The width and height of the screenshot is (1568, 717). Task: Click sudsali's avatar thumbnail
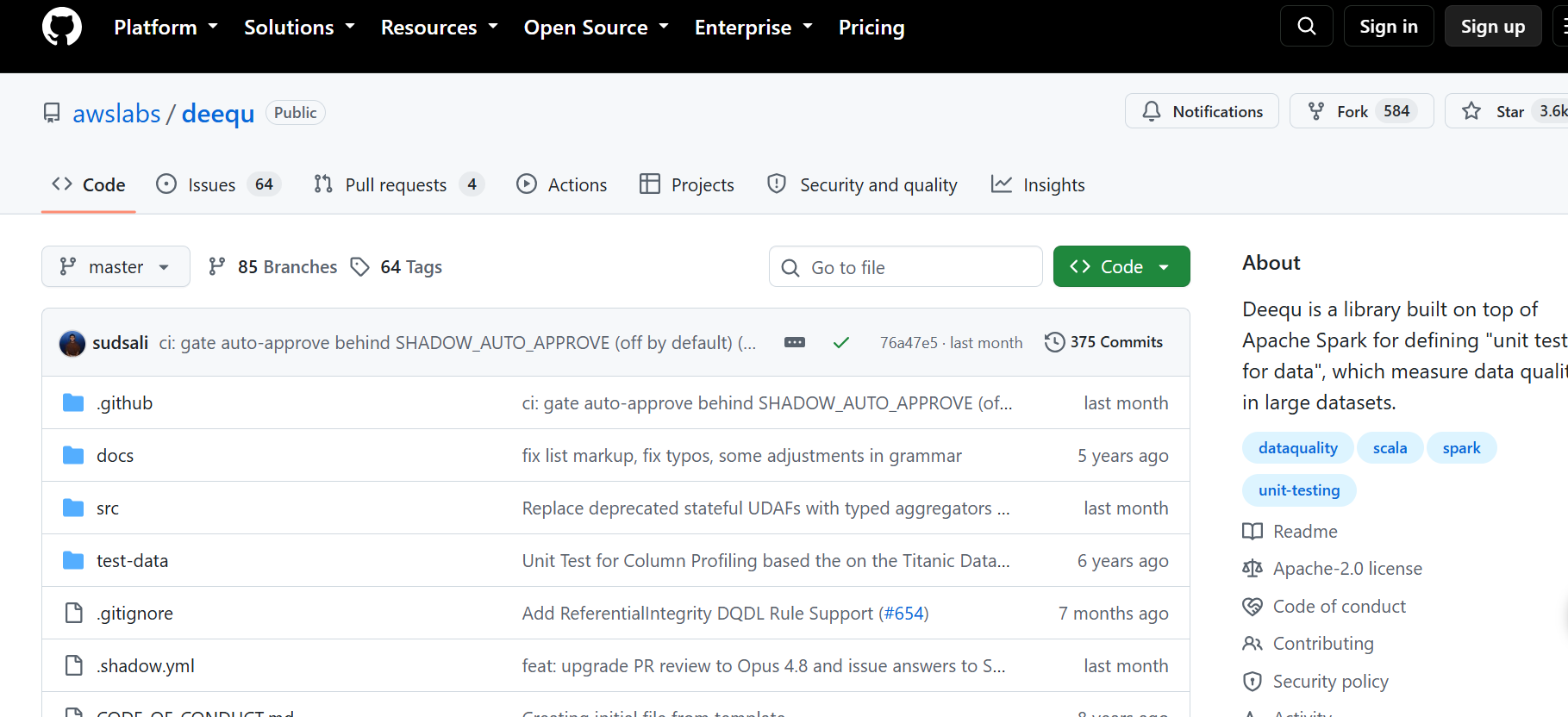tap(72, 343)
